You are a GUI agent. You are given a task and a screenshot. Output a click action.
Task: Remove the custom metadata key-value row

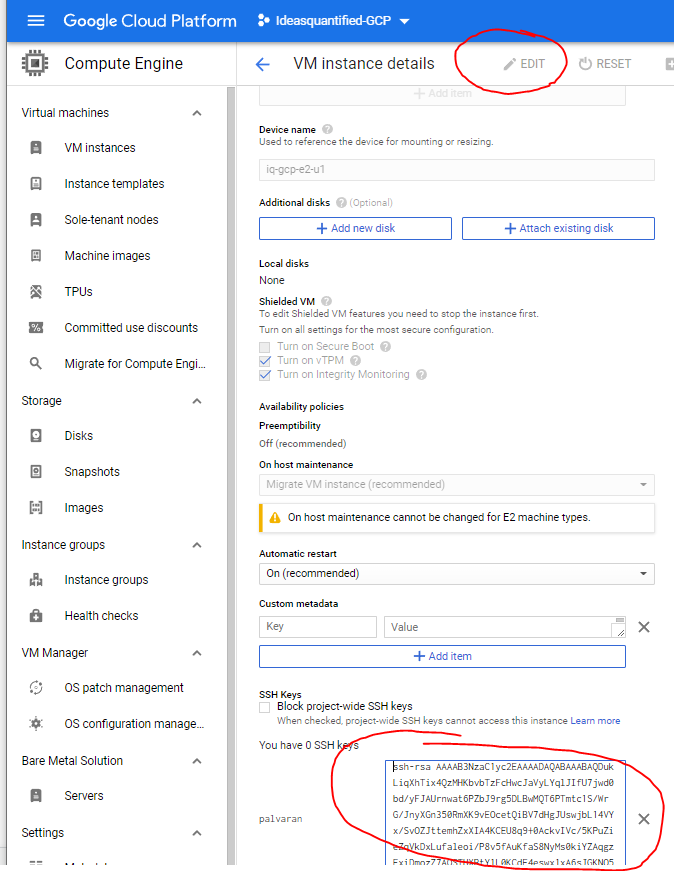(644, 627)
